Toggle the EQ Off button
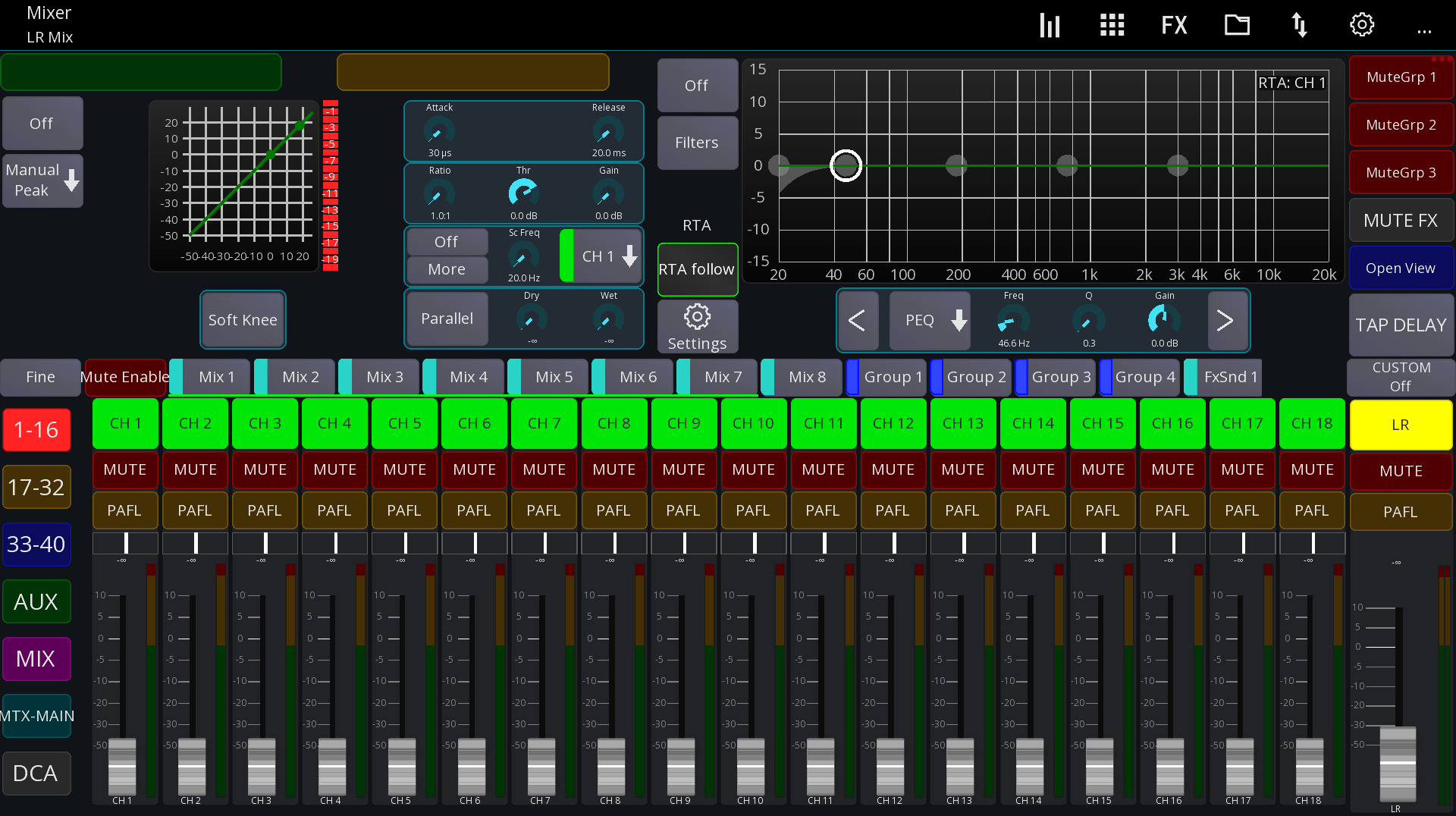The height and width of the screenshot is (816, 1456). point(697,86)
